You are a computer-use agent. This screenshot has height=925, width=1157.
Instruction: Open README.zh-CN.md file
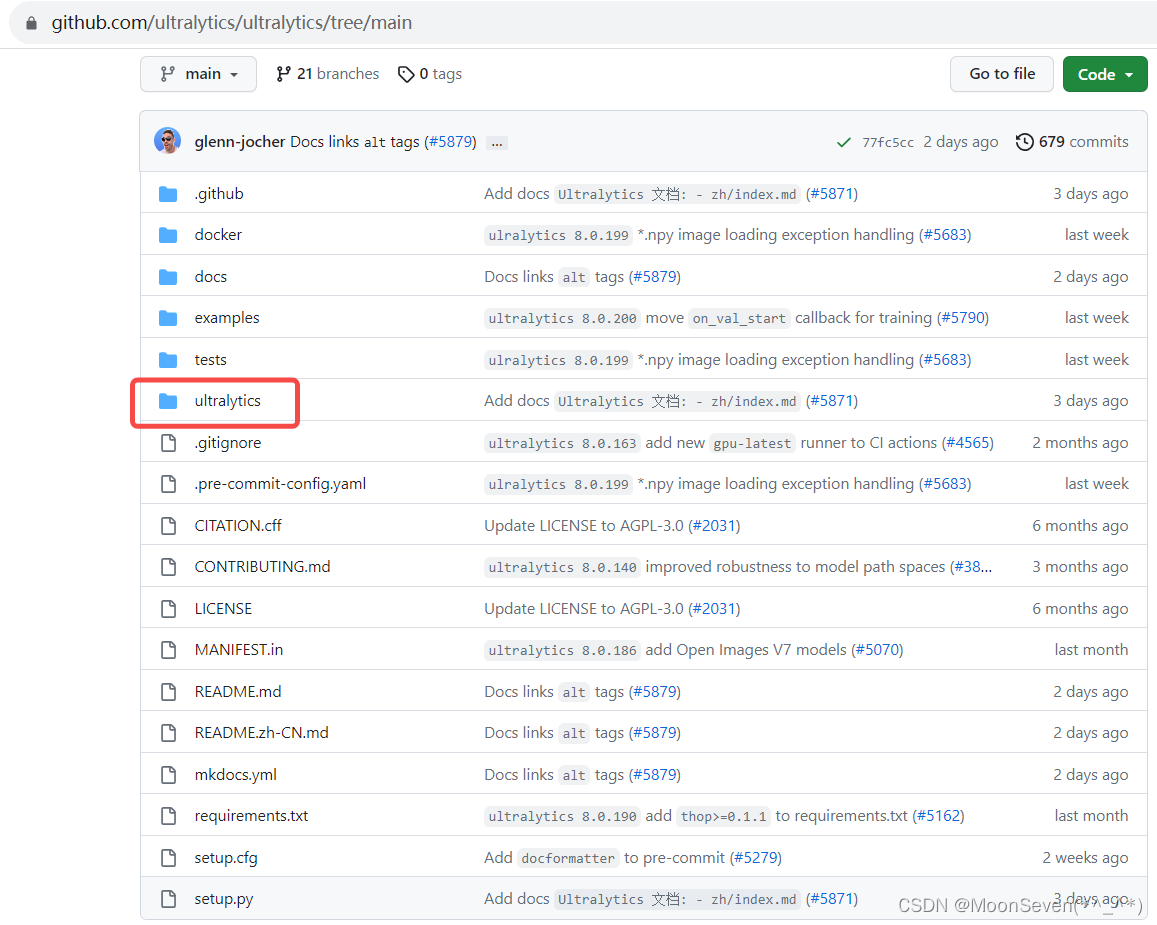click(261, 733)
